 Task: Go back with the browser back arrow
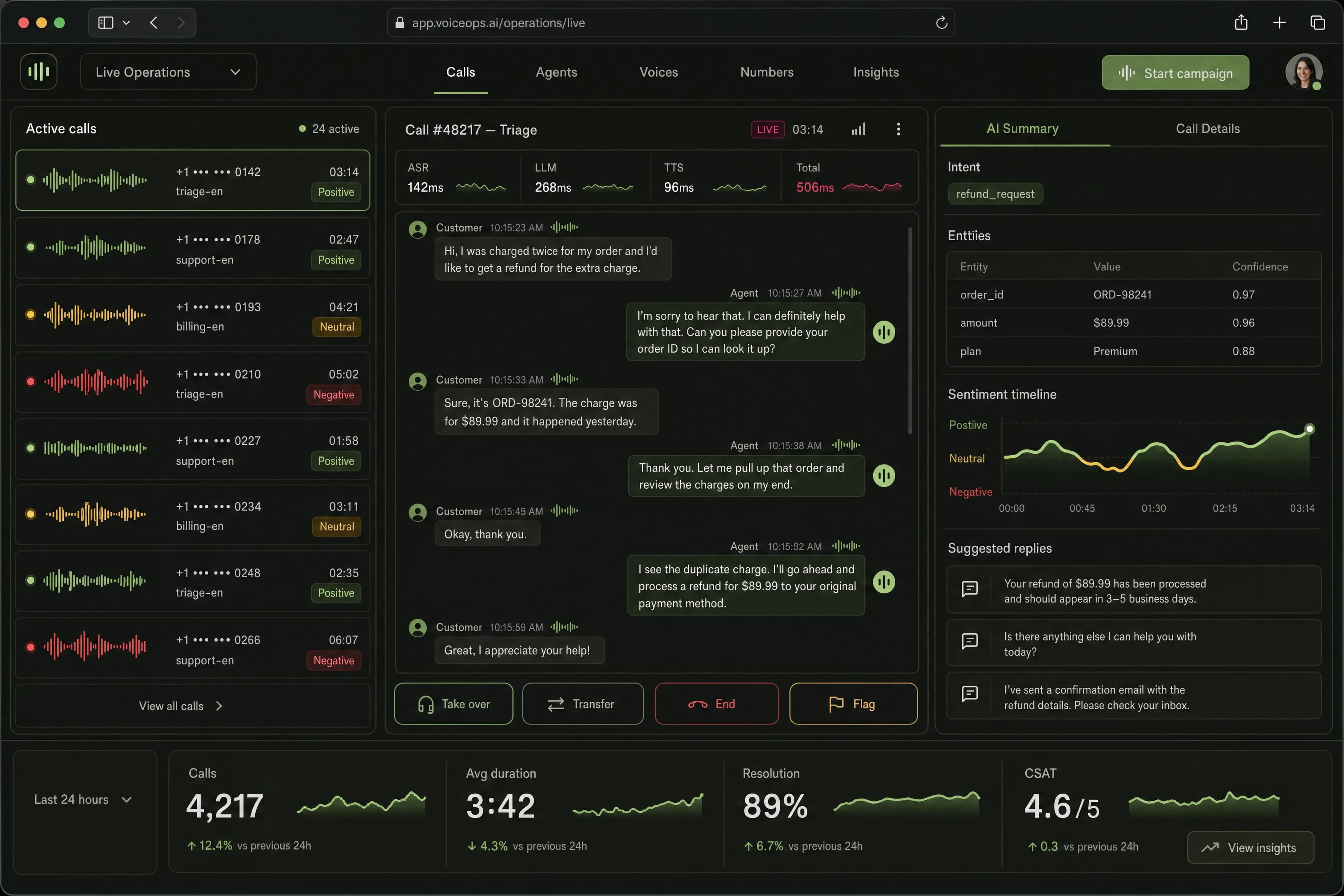[x=154, y=23]
